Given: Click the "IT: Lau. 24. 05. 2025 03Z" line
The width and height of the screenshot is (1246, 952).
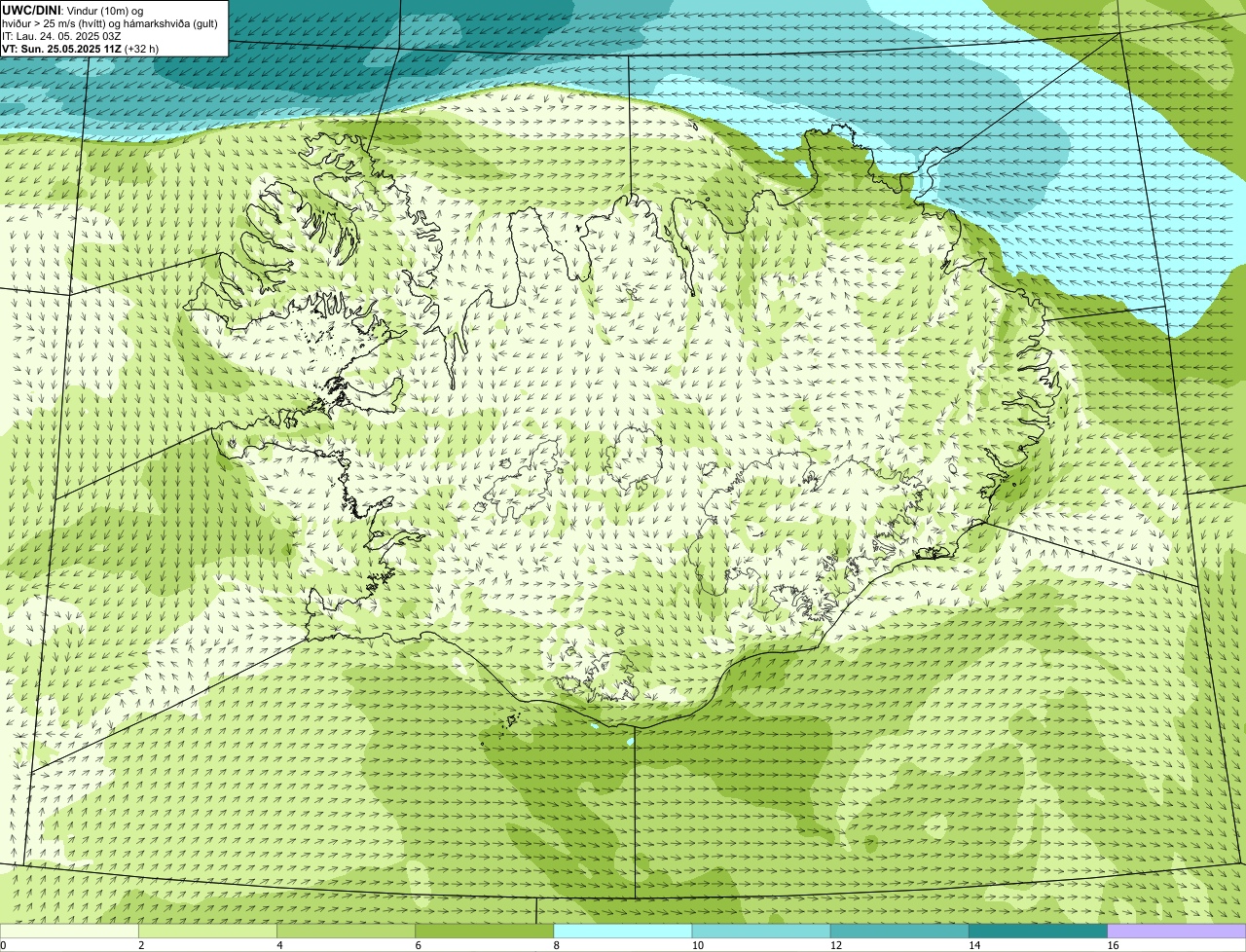Looking at the screenshot, I should click(x=61, y=36).
